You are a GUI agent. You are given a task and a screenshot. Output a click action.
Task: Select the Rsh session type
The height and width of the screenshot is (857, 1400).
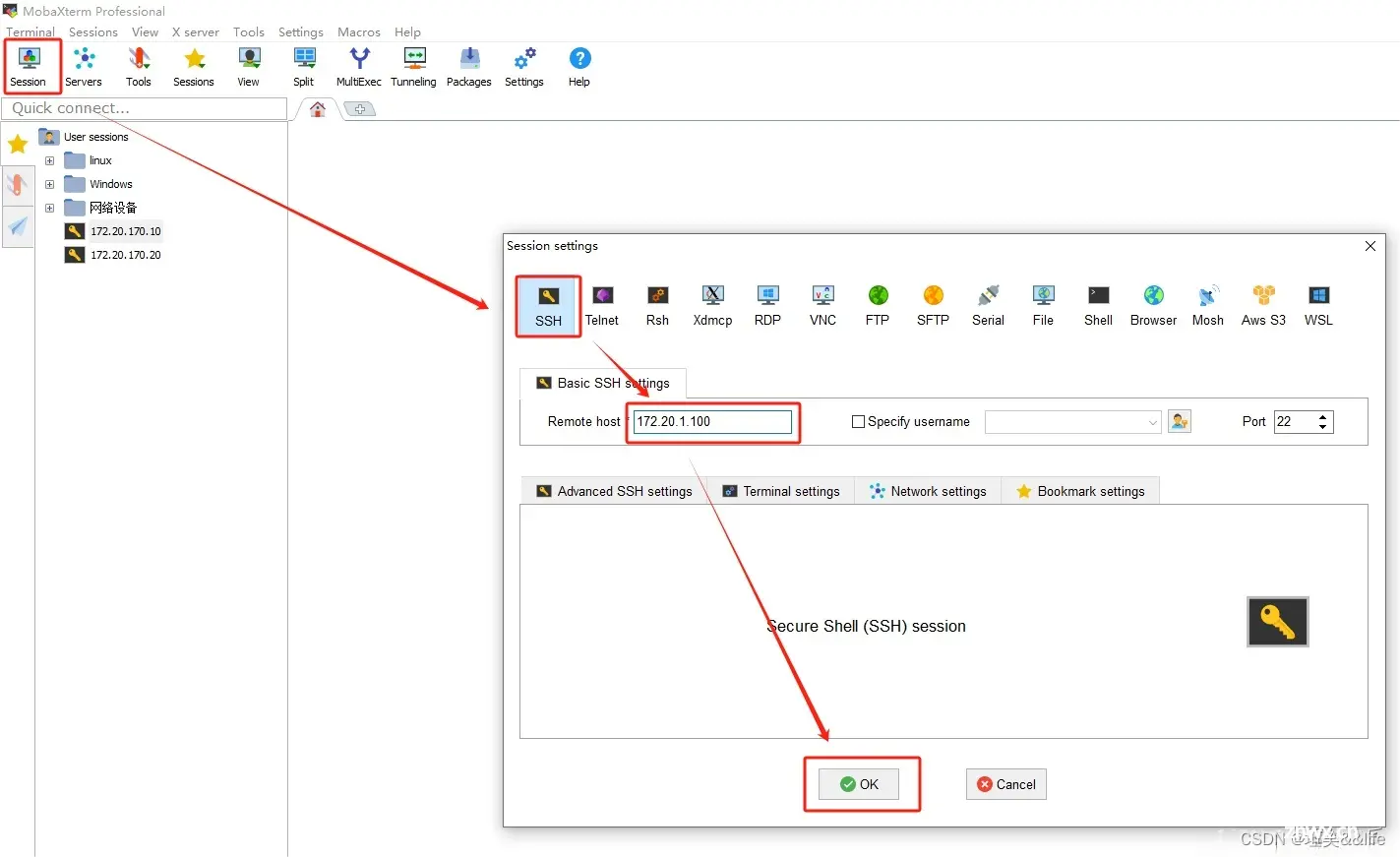click(x=657, y=306)
